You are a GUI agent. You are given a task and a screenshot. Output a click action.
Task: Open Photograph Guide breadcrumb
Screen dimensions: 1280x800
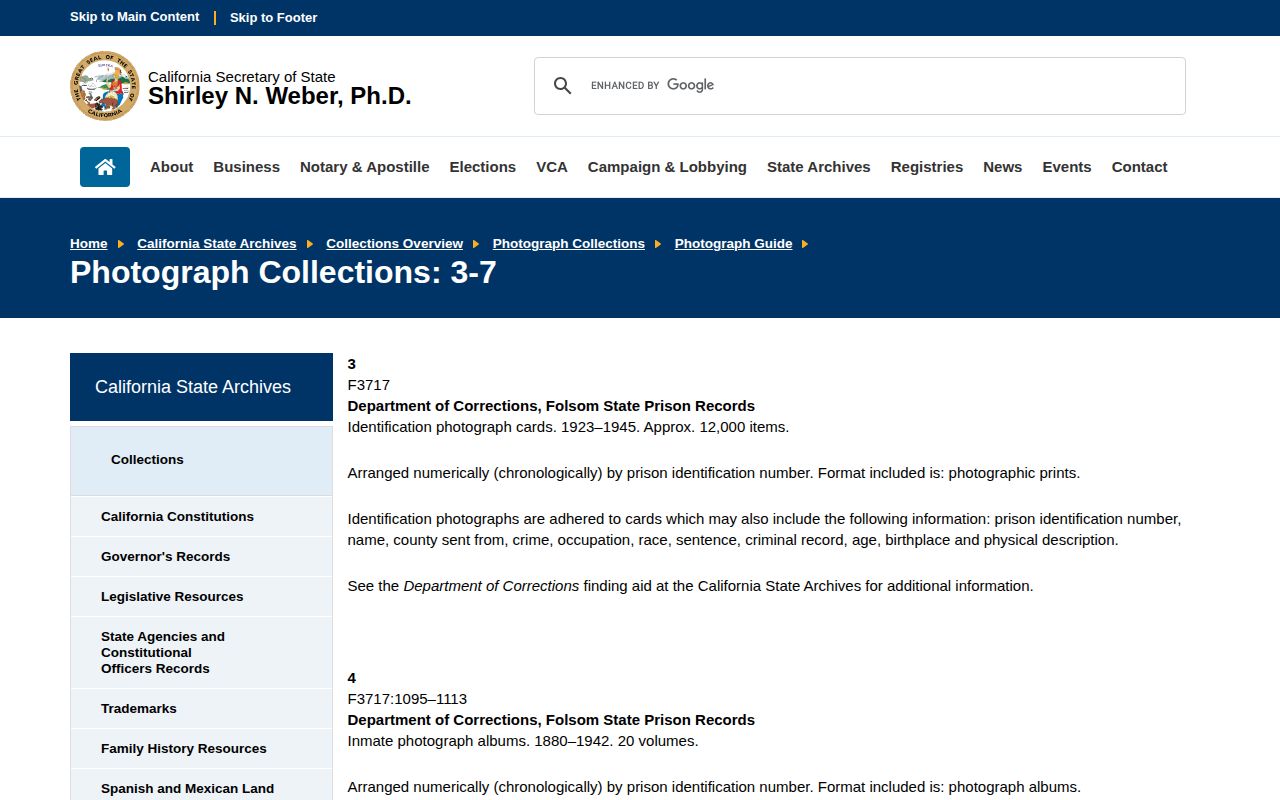733,243
